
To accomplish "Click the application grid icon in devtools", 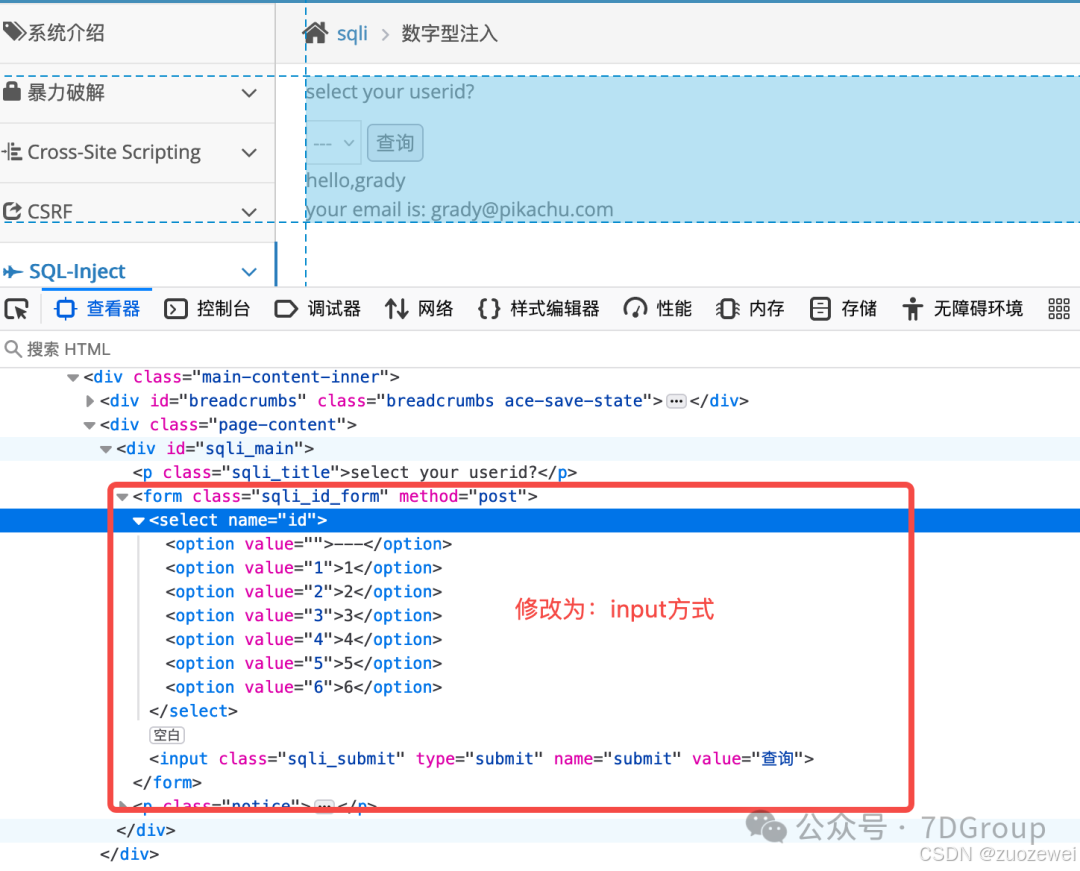I will [1059, 308].
